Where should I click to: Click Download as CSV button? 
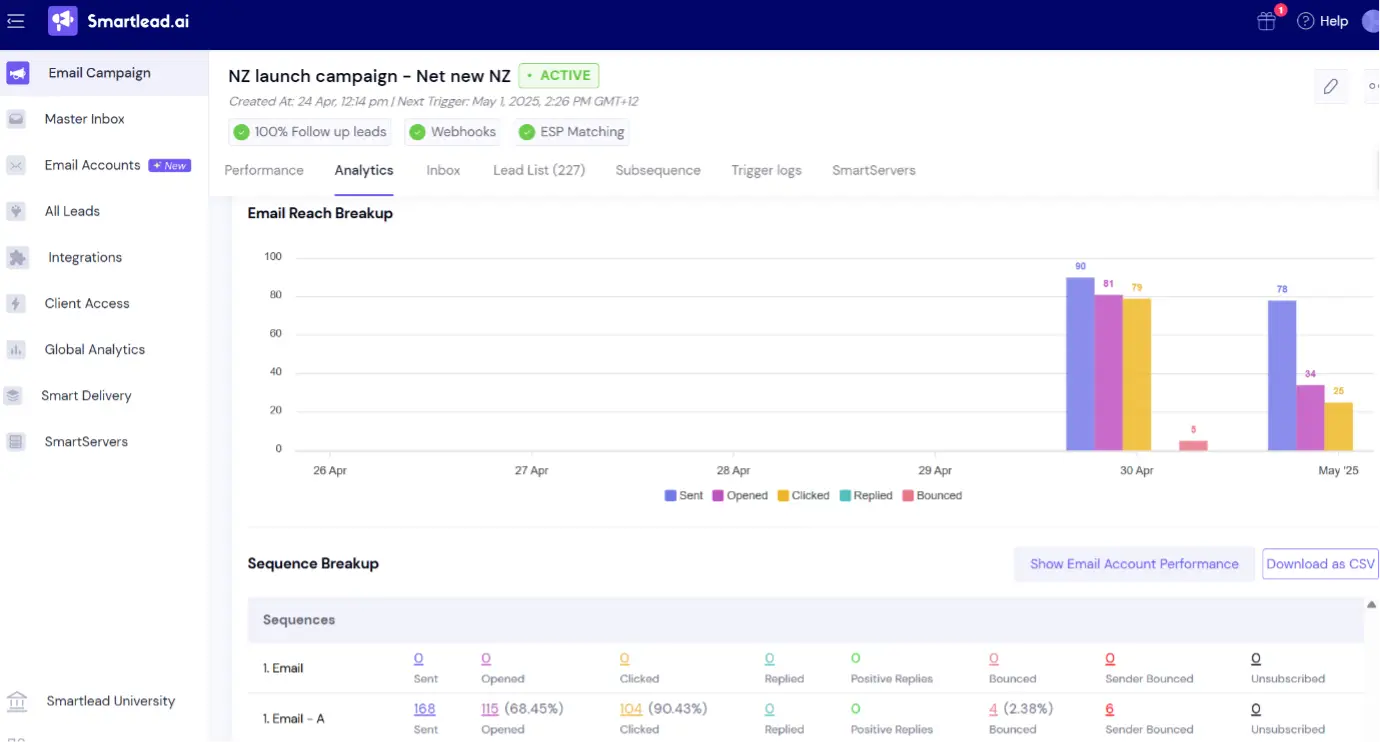pyautogui.click(x=1320, y=564)
